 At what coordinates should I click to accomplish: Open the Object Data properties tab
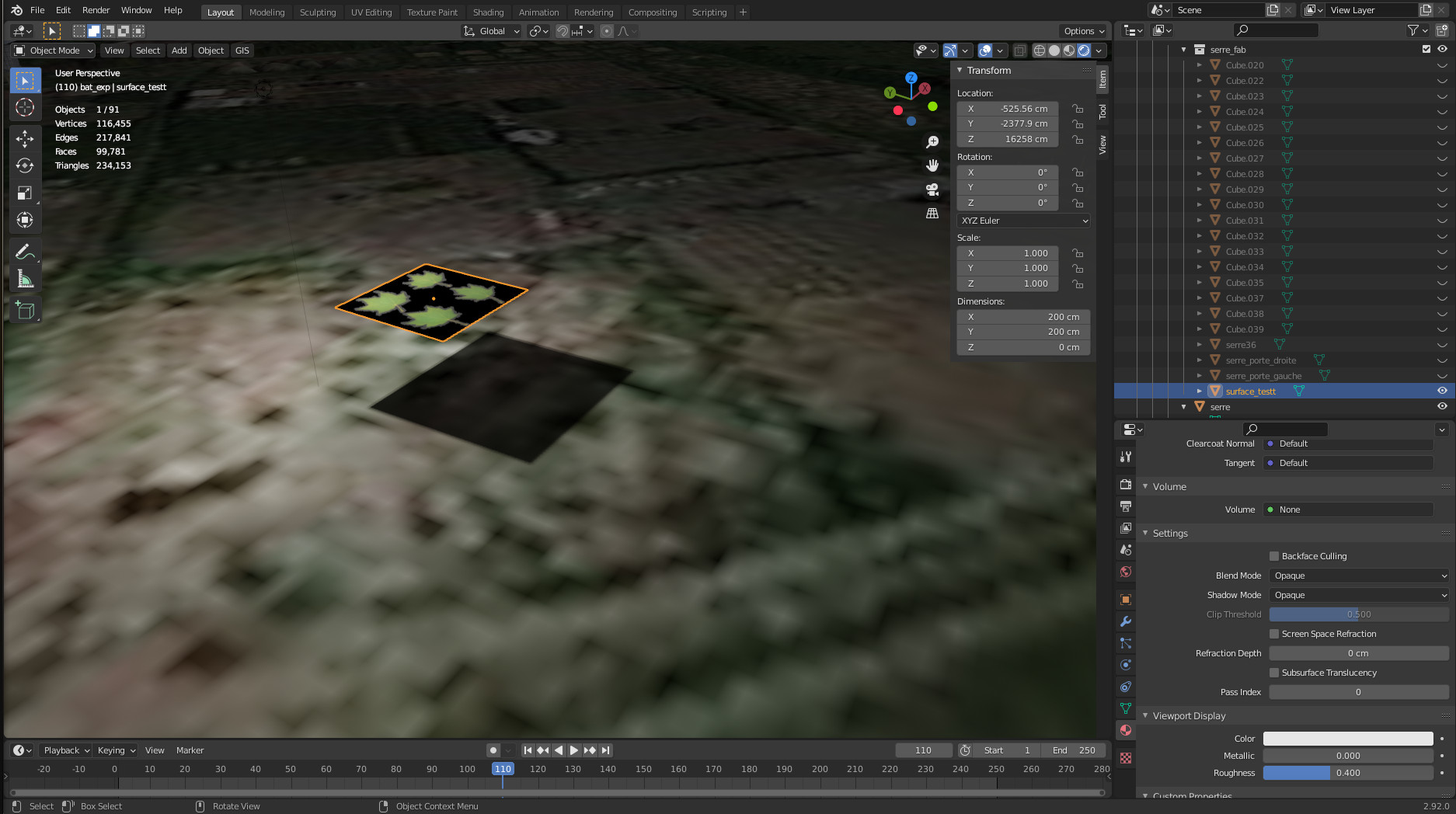coord(1125,708)
